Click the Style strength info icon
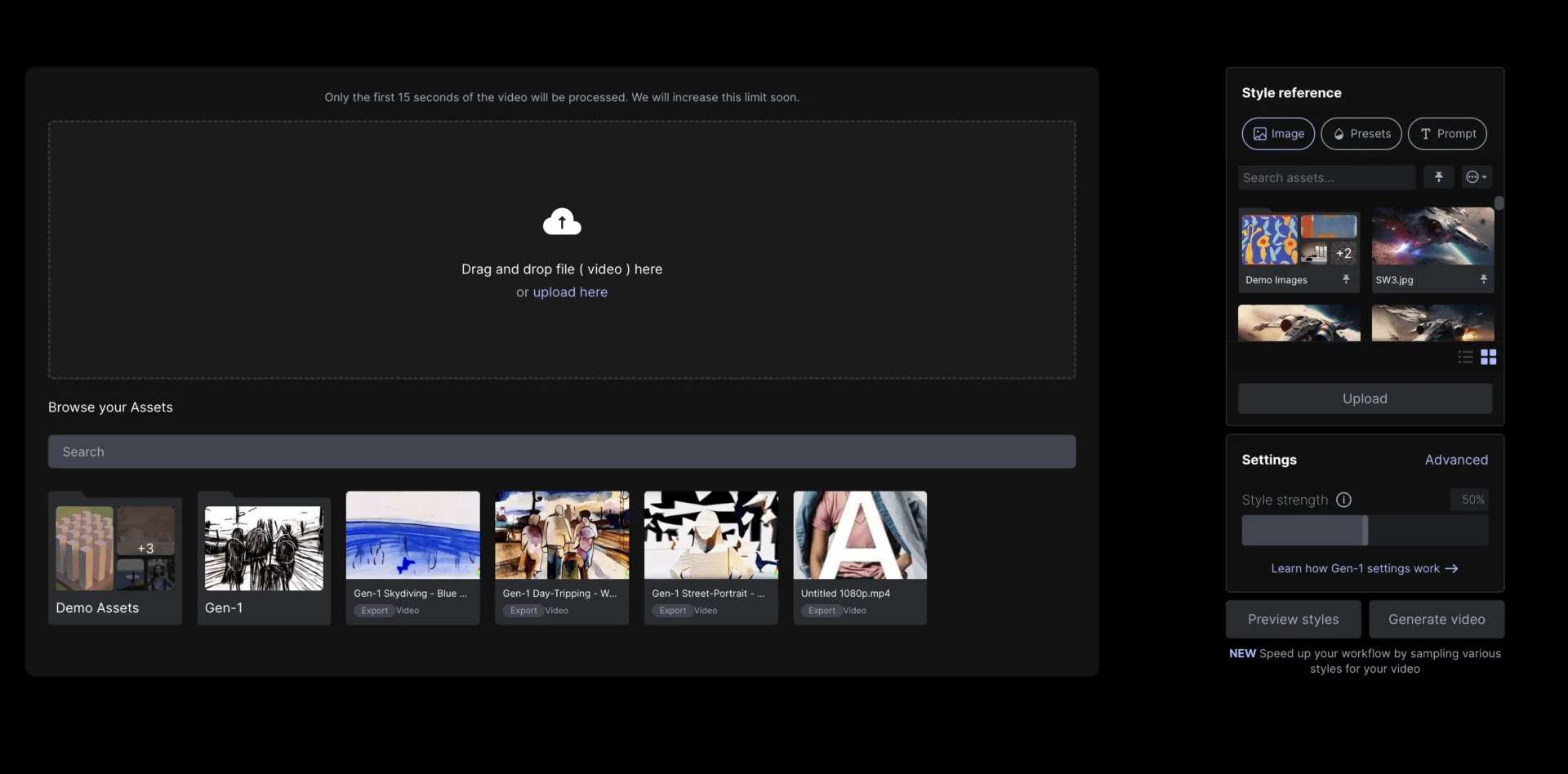The width and height of the screenshot is (1568, 774). click(x=1343, y=500)
